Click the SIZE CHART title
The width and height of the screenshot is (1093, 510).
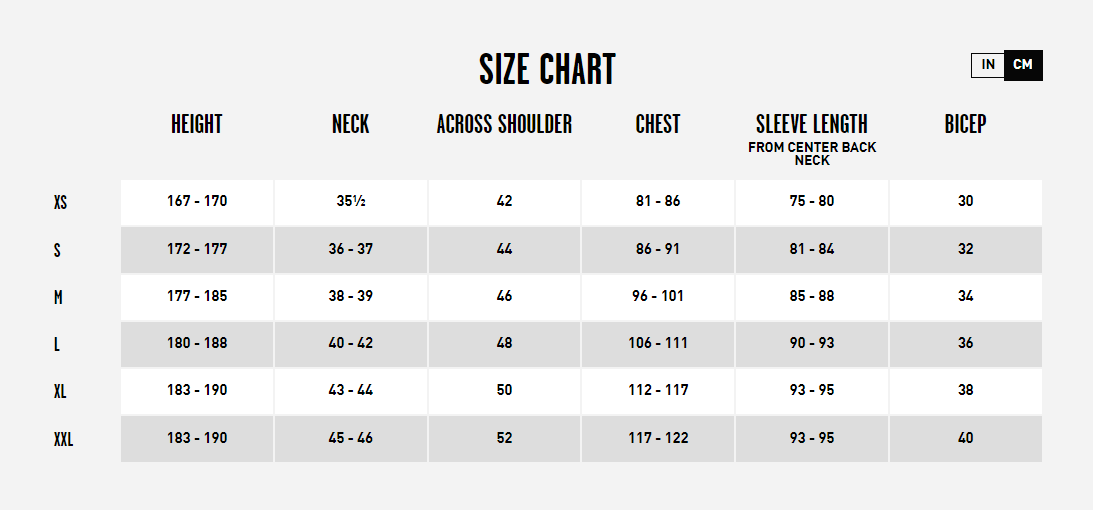pyautogui.click(x=547, y=70)
